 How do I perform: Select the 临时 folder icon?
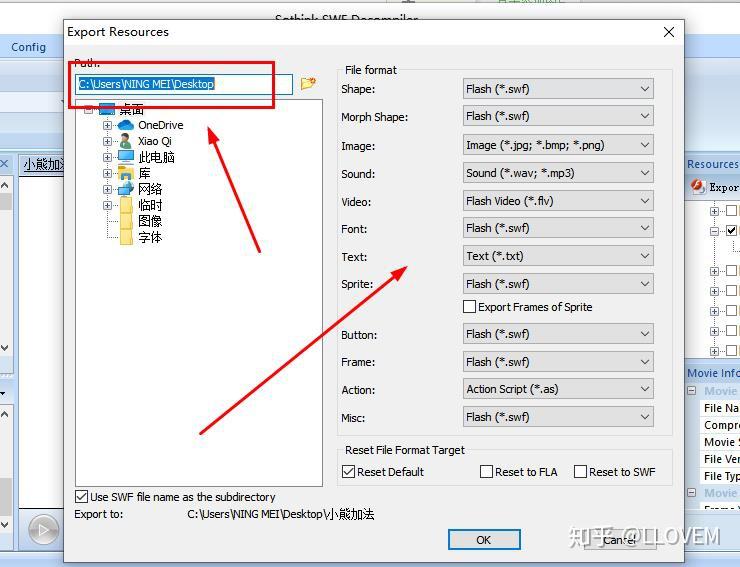coord(126,205)
